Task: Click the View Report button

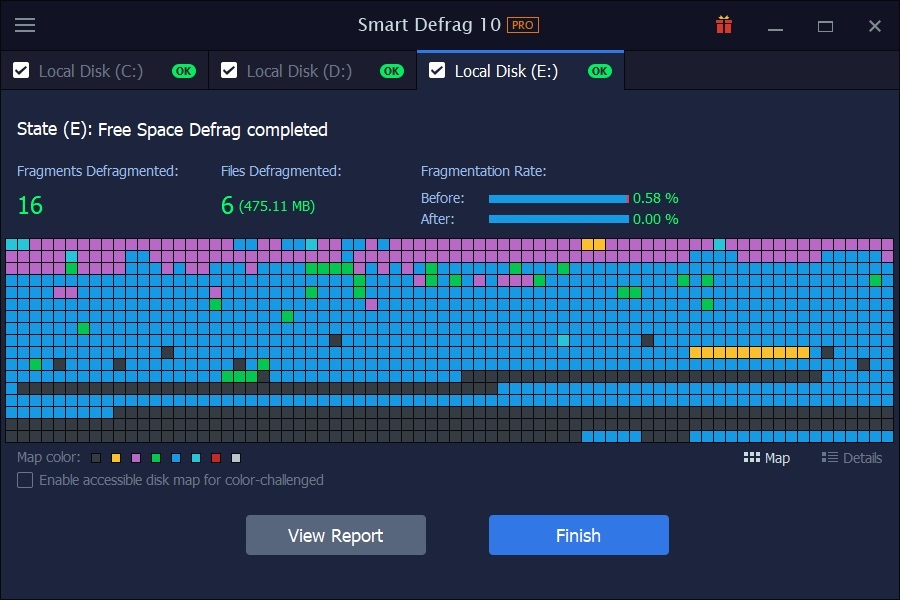Action: (335, 535)
